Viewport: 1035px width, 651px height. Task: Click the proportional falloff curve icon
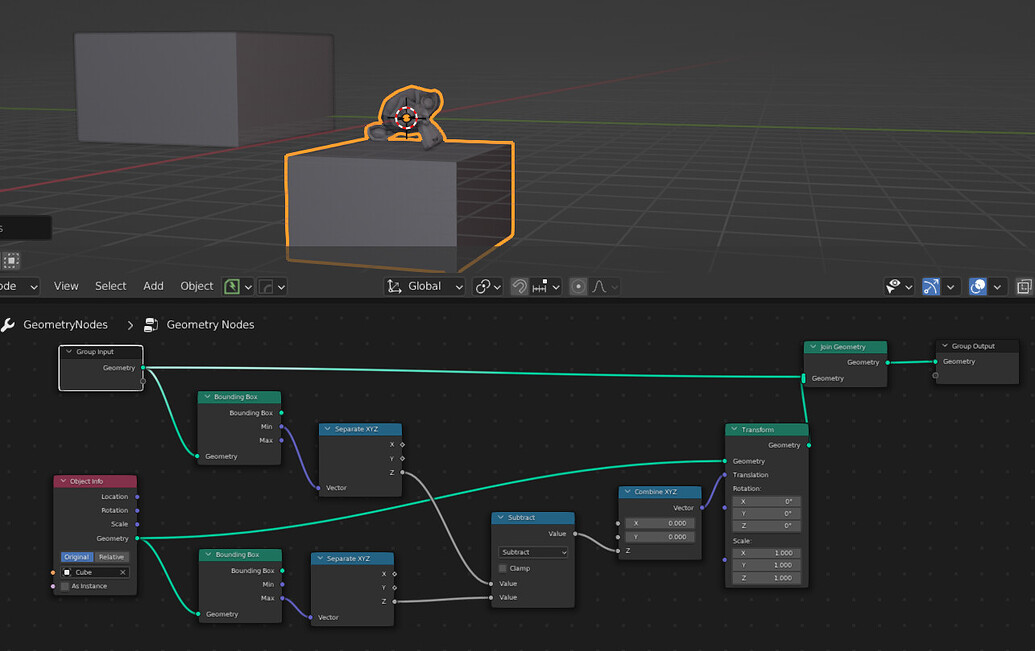[599, 287]
